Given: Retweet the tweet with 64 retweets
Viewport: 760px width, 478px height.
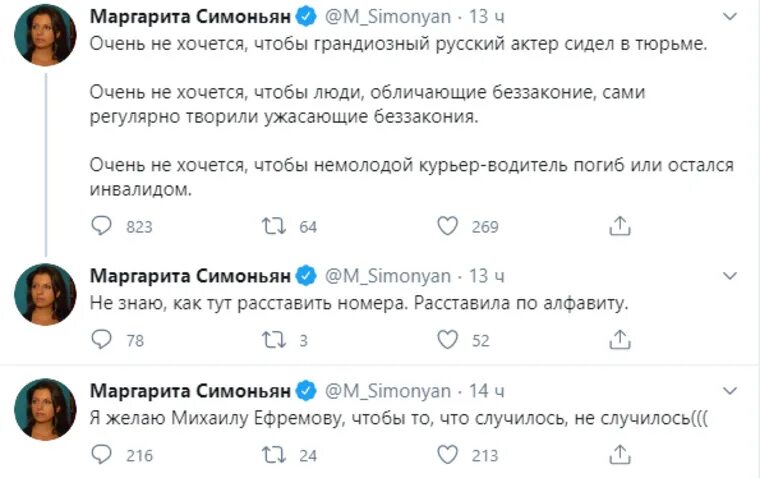Looking at the screenshot, I should point(272,227).
